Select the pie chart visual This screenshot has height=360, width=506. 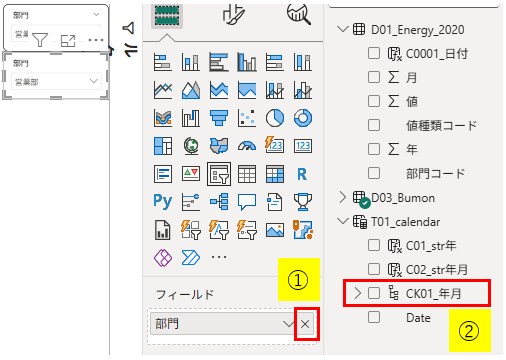click(275, 118)
